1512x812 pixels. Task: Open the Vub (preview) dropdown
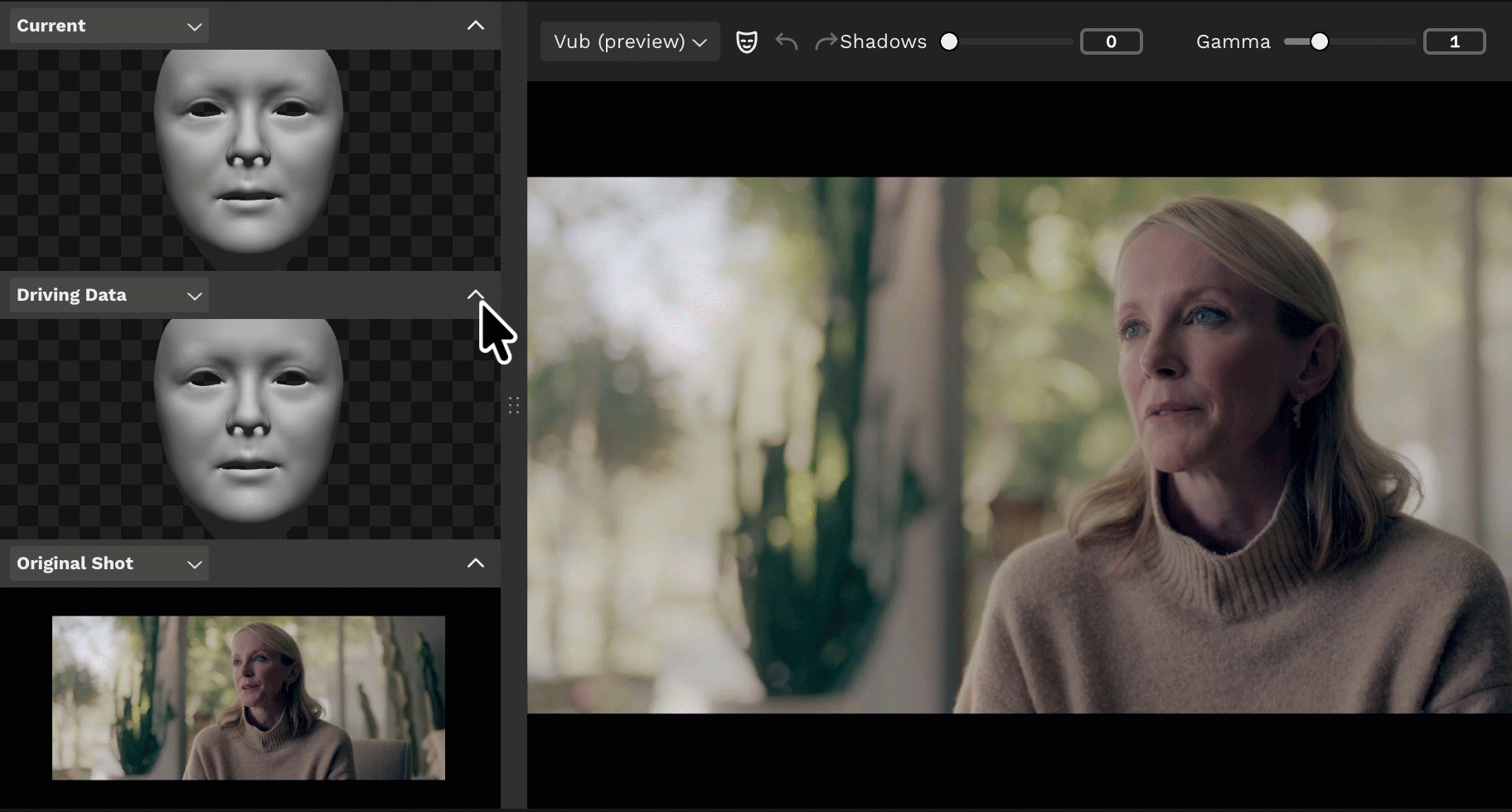pos(629,41)
